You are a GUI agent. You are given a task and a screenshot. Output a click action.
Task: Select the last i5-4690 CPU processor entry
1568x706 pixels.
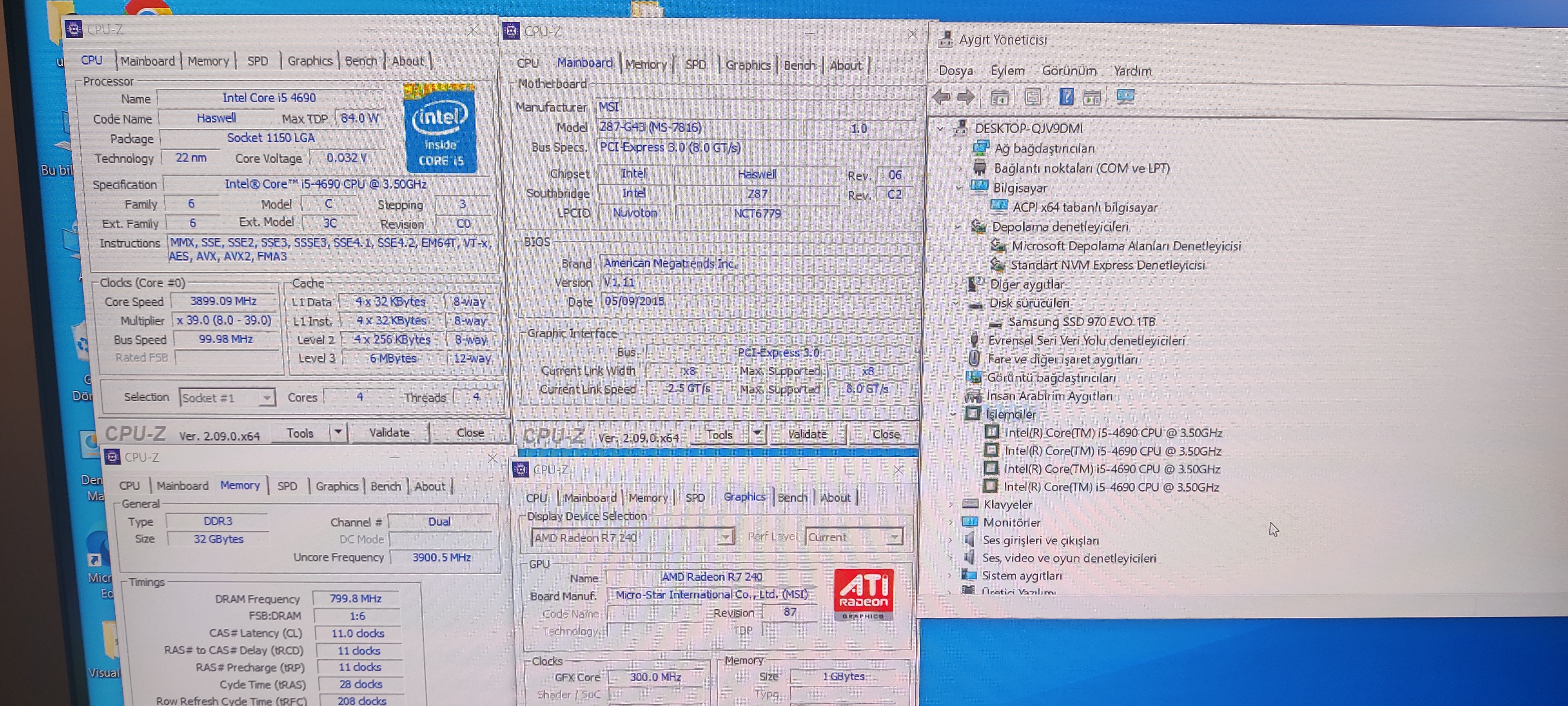1111,487
